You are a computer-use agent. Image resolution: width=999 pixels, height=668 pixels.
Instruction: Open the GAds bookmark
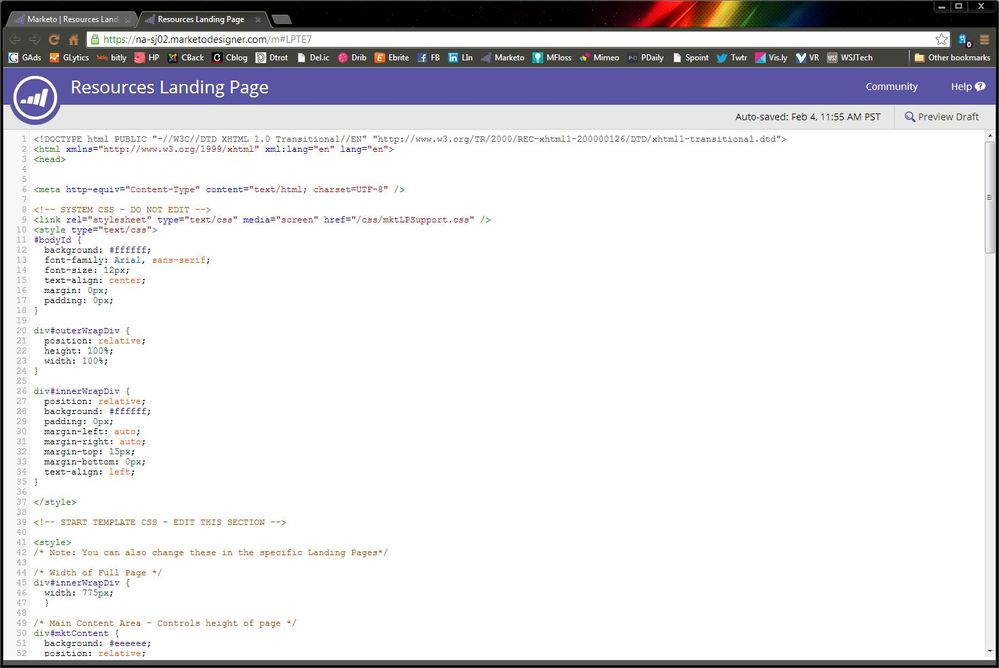point(25,58)
